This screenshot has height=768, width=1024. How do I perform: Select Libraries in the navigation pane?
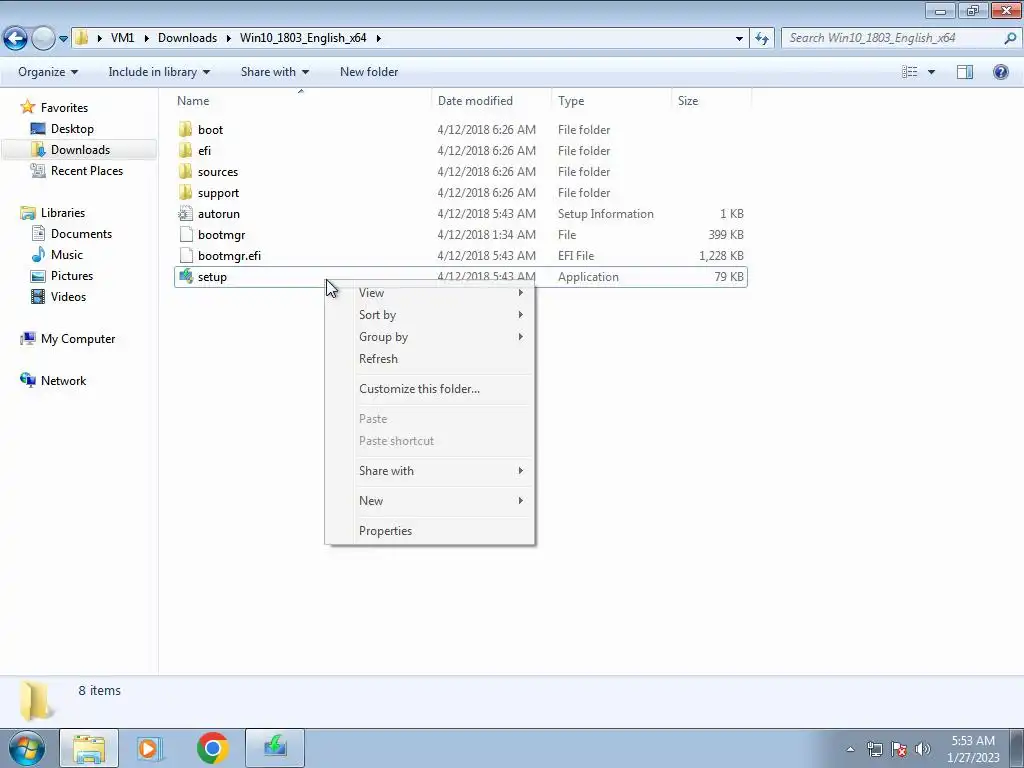click(x=63, y=213)
